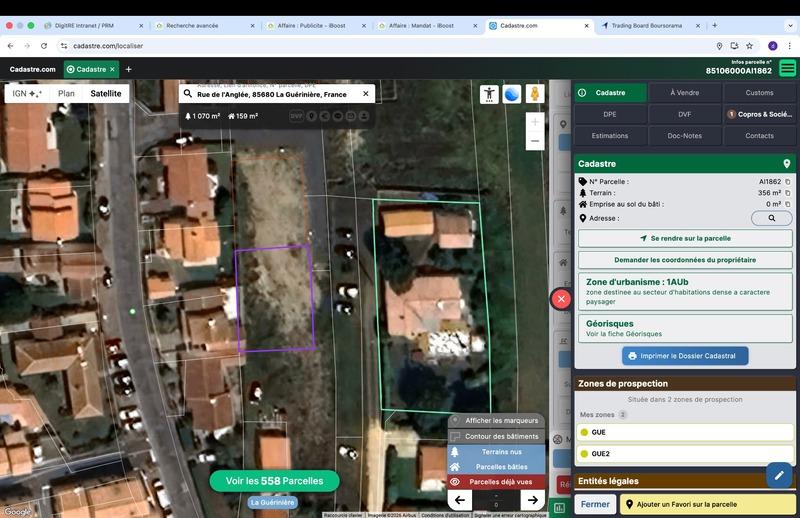Open the accessibility figure icon
This screenshot has height=518, width=800.
tap(489, 94)
